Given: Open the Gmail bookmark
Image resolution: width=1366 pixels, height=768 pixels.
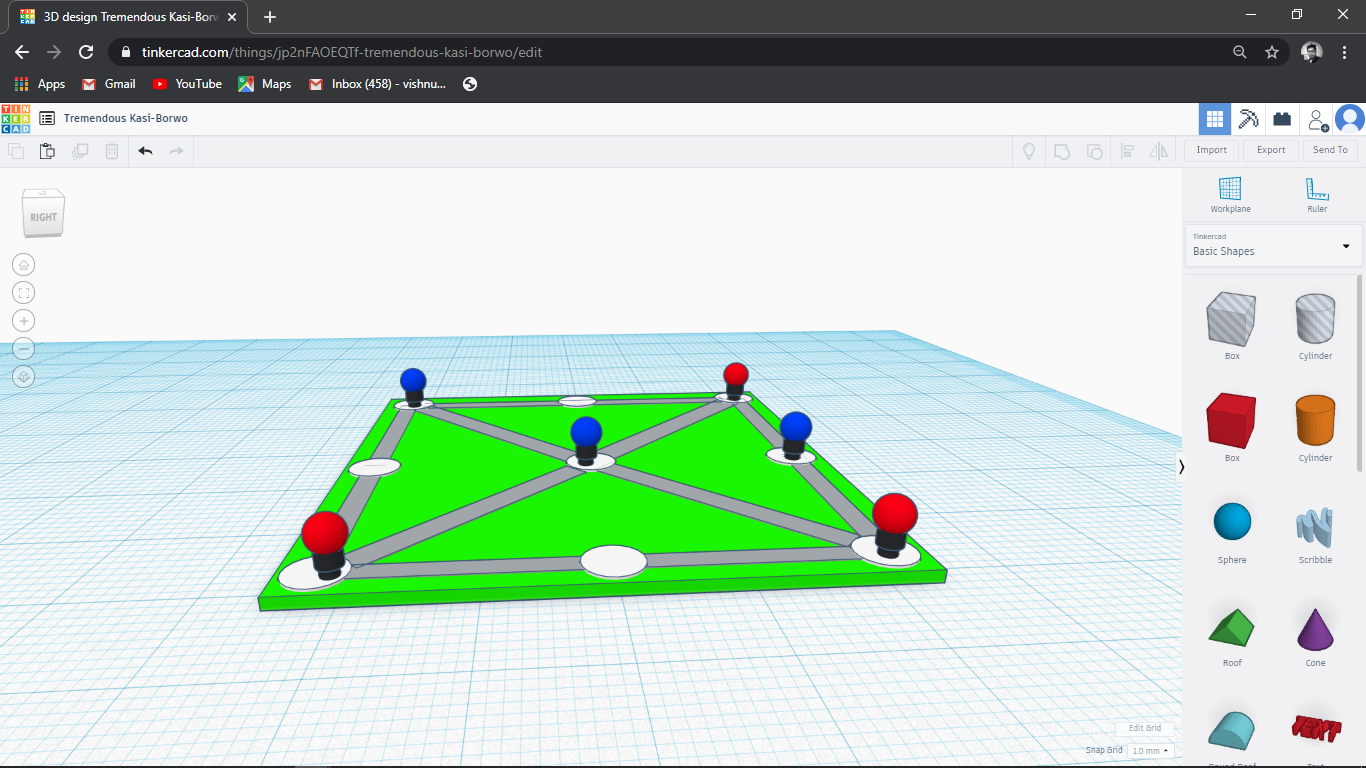Looking at the screenshot, I should pos(109,84).
